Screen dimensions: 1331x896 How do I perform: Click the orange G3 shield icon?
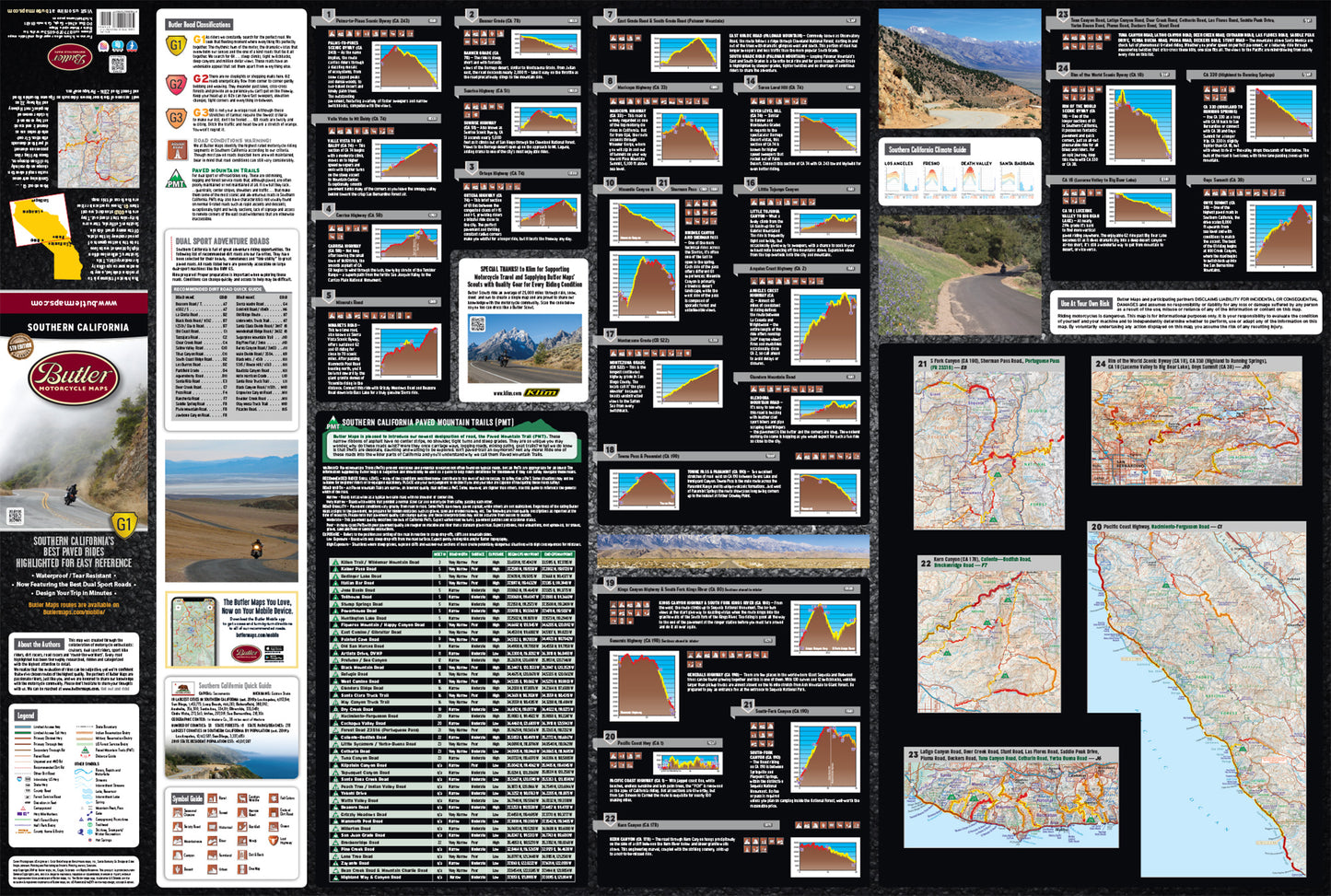(x=176, y=118)
